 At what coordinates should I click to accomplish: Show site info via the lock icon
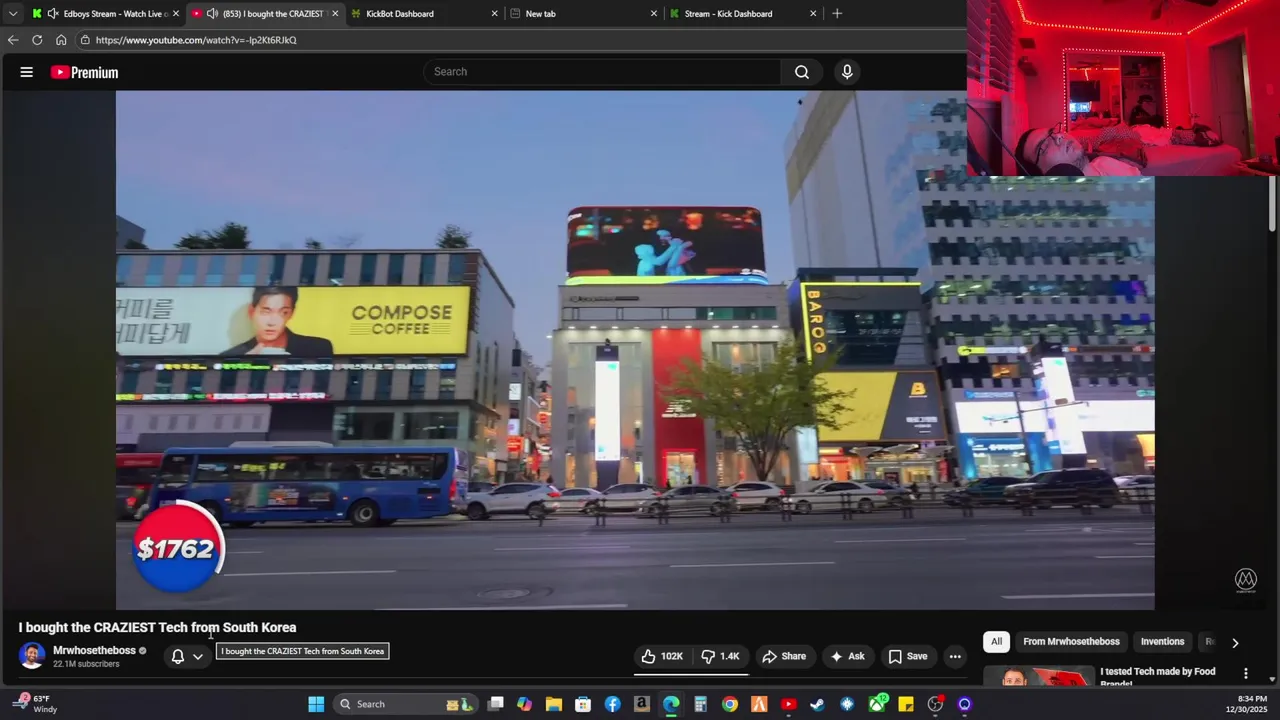coord(86,40)
